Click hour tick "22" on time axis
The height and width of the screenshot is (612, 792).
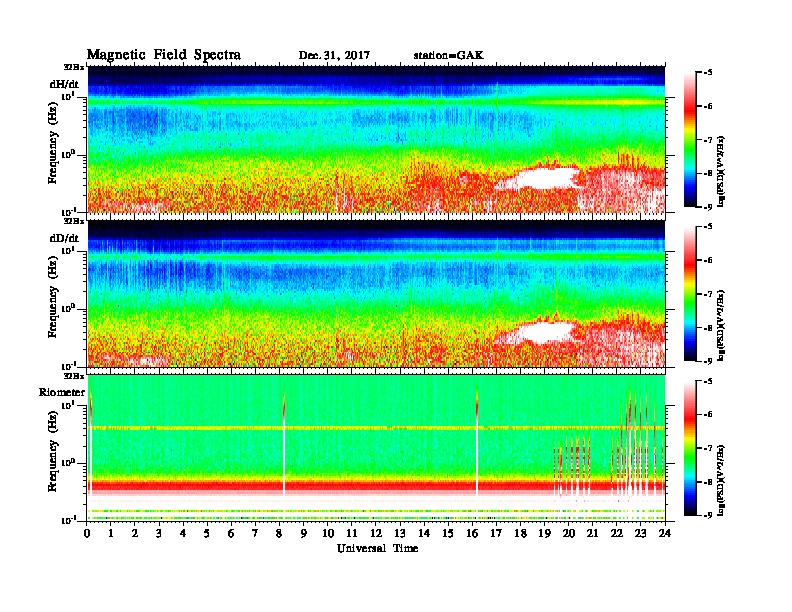pos(617,534)
